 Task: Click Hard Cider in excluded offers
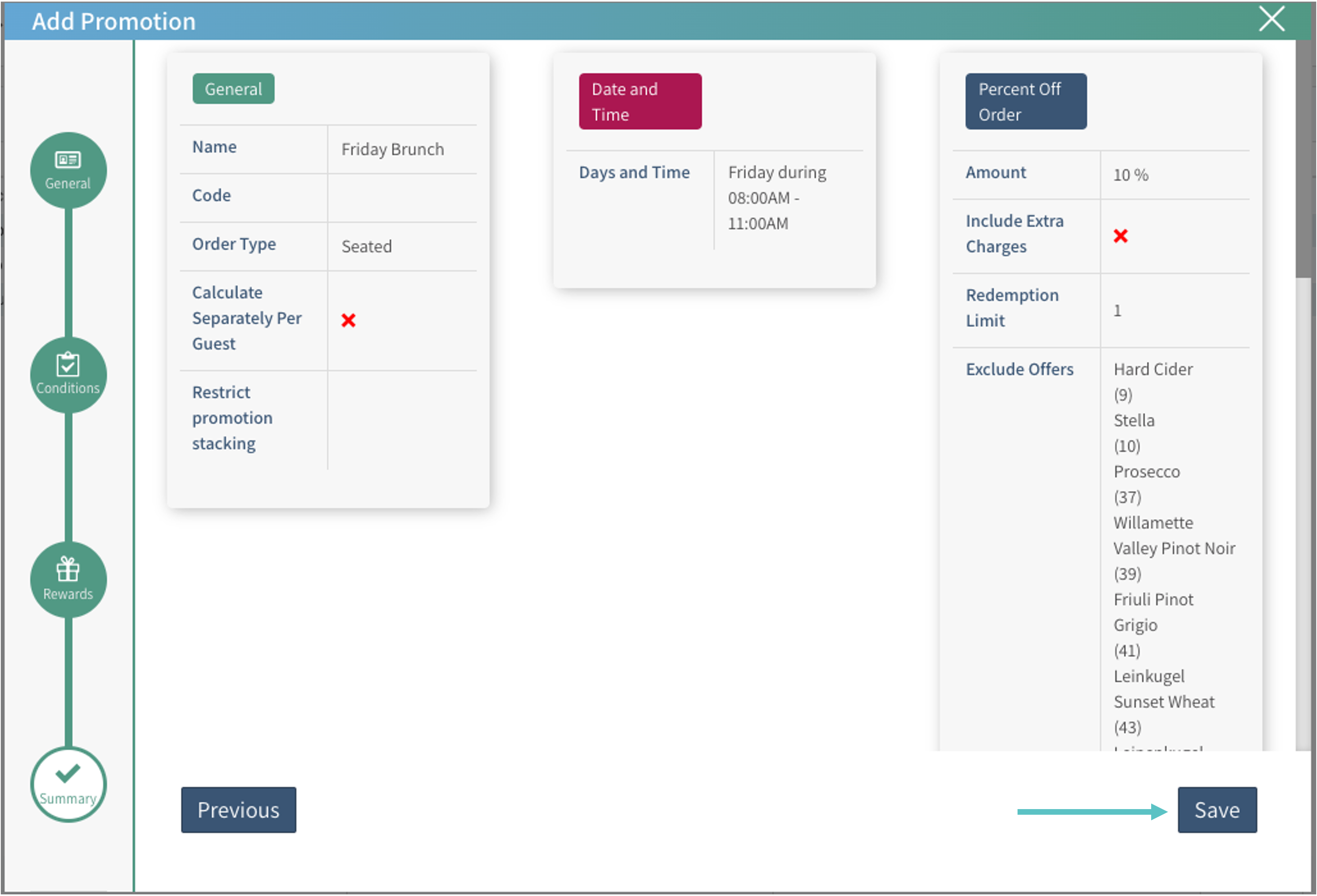[x=1153, y=369]
